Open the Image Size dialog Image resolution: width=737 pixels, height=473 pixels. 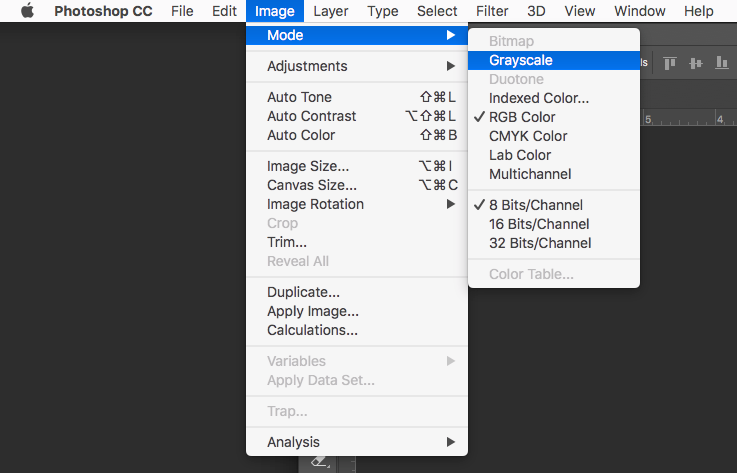click(x=357, y=166)
